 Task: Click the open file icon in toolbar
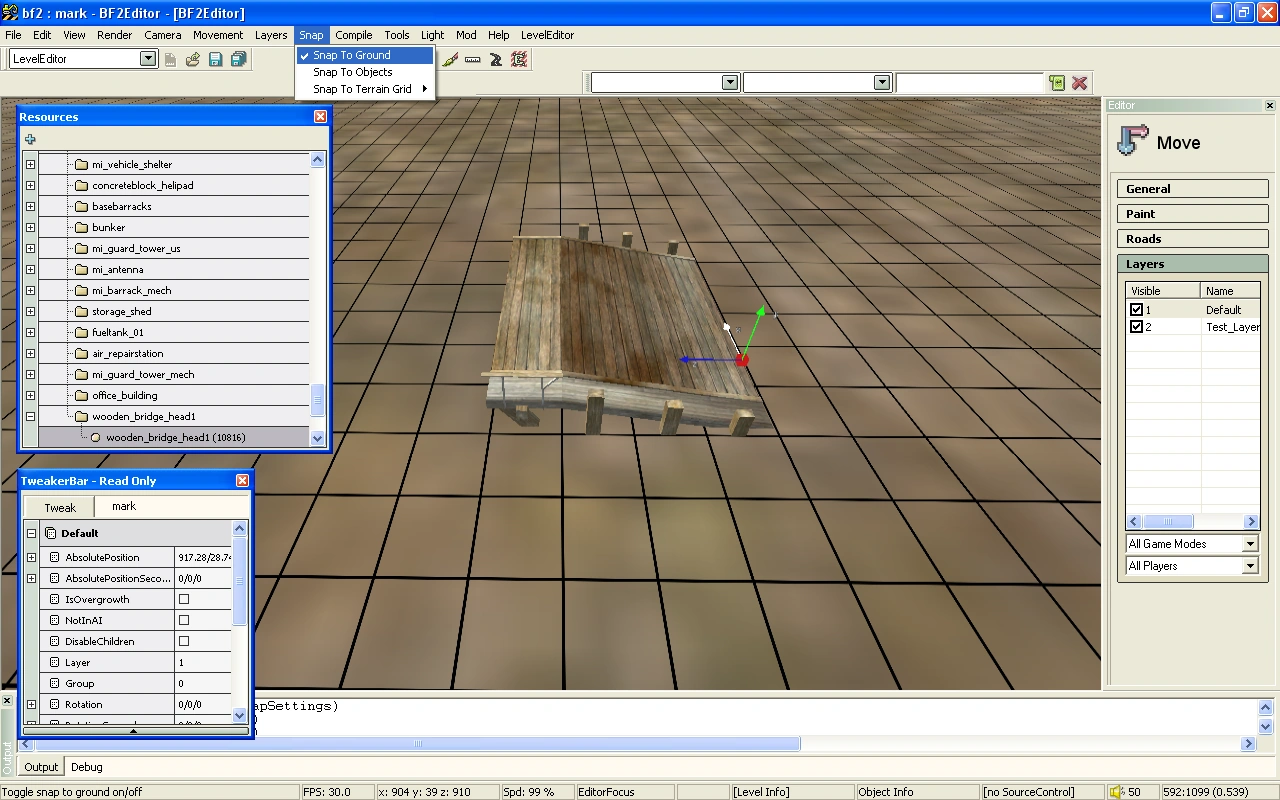point(193,59)
